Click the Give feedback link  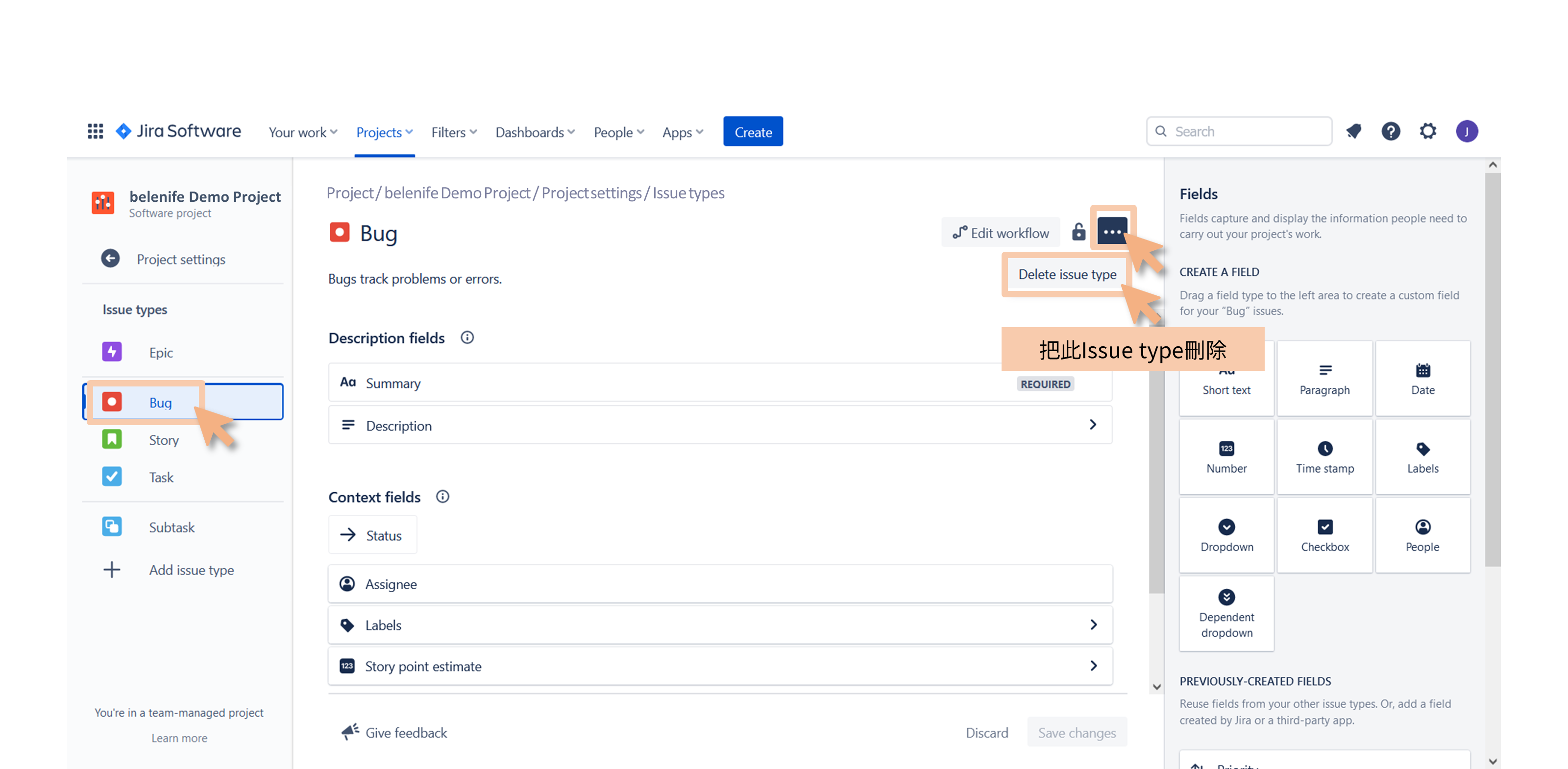[x=394, y=732]
